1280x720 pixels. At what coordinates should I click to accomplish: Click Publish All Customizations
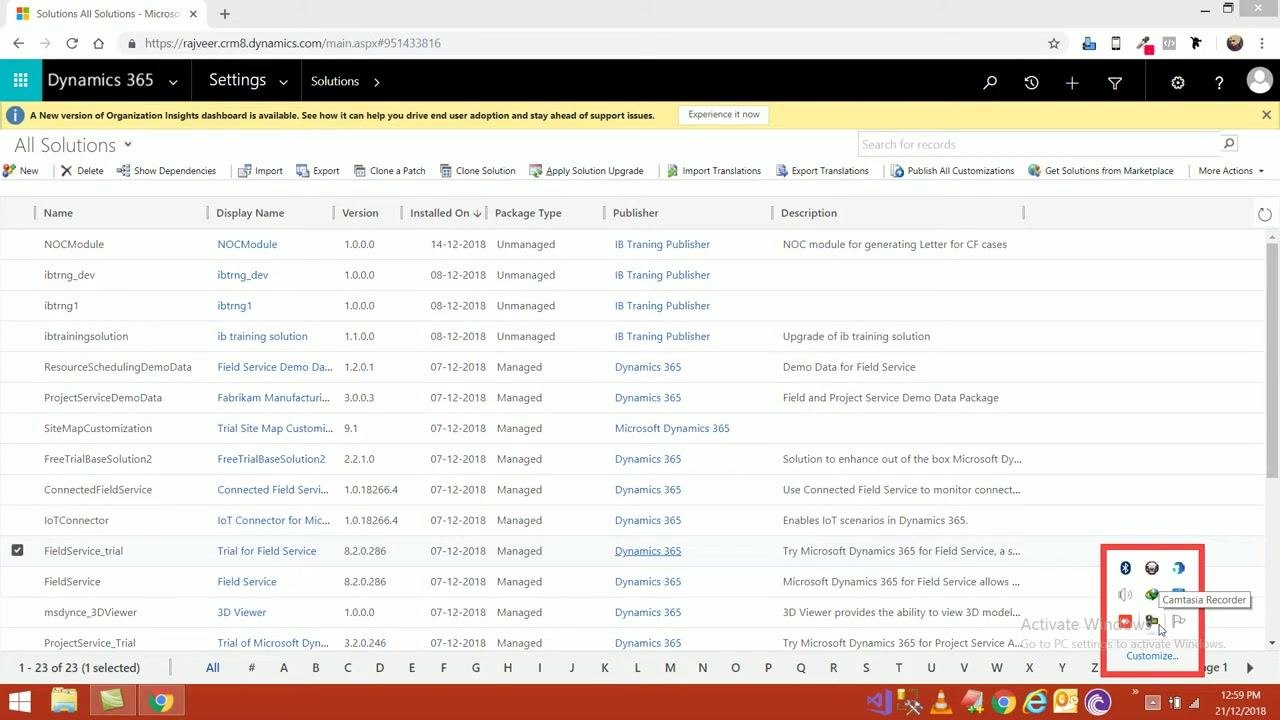pyautogui.click(x=953, y=171)
